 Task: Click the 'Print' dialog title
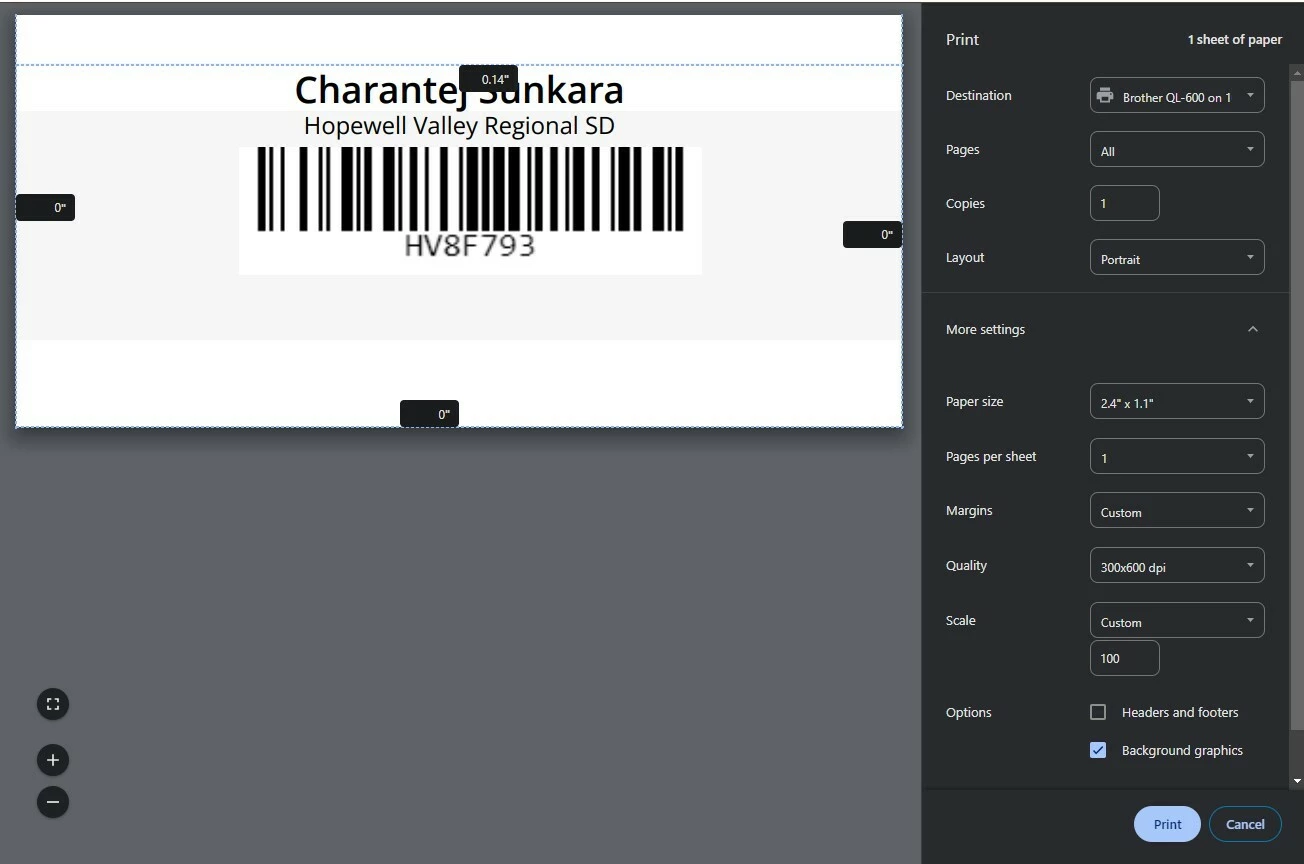(x=962, y=40)
